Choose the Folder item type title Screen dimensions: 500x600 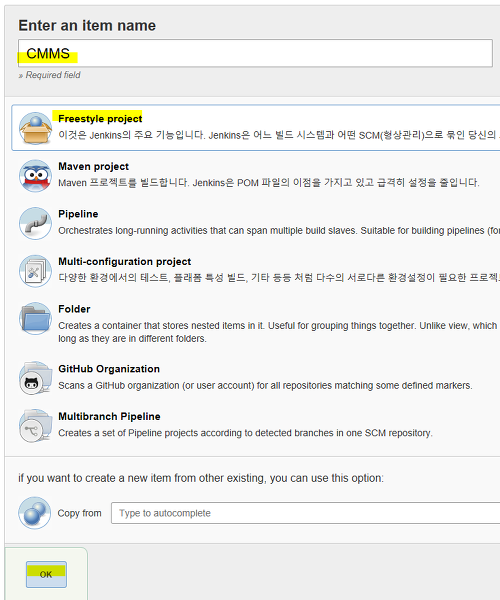tap(74, 309)
